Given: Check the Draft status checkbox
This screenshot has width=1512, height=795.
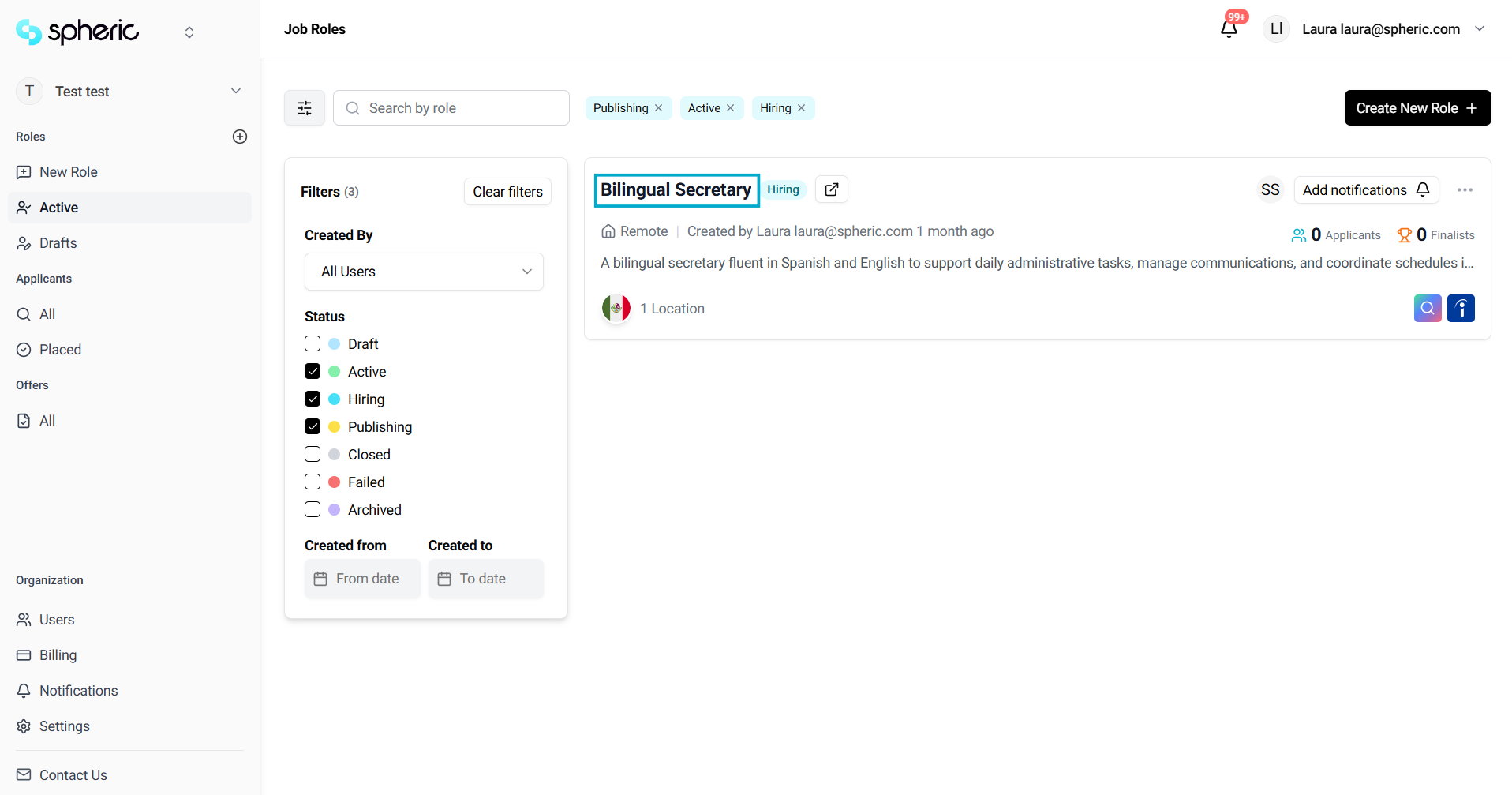Looking at the screenshot, I should click(313, 344).
